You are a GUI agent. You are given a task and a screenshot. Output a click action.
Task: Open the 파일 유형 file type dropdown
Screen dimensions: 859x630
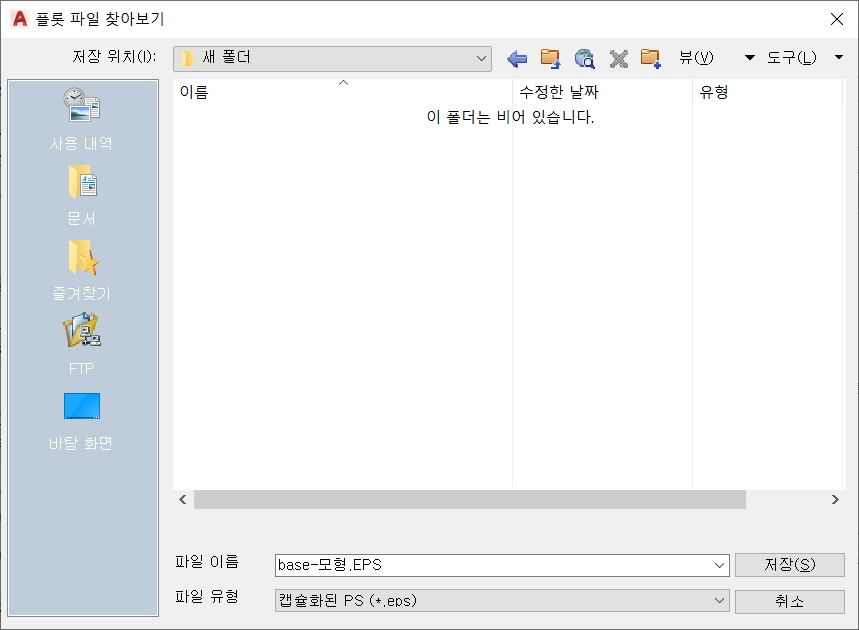(716, 601)
